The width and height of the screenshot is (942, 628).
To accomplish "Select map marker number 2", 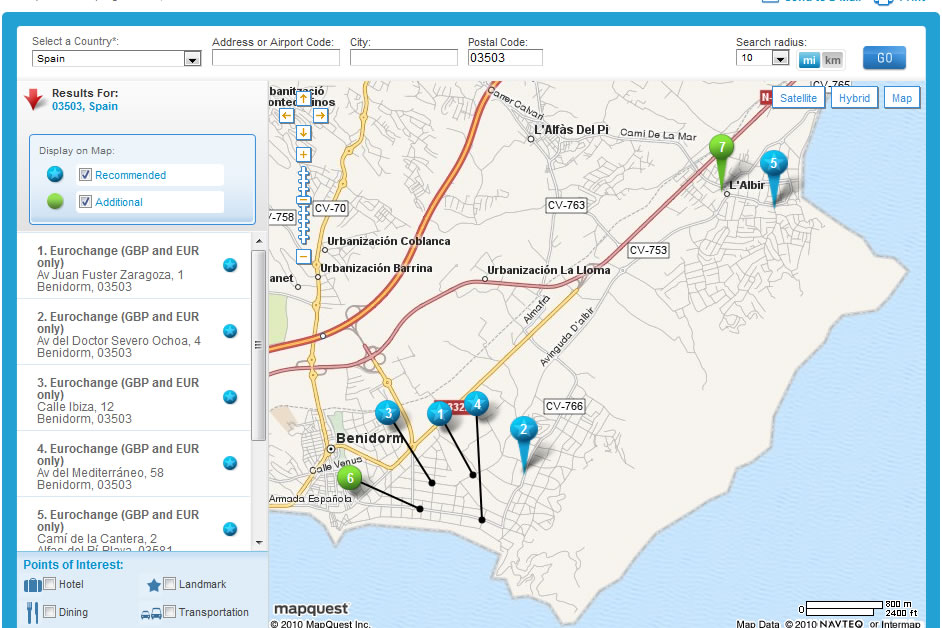I will (523, 429).
